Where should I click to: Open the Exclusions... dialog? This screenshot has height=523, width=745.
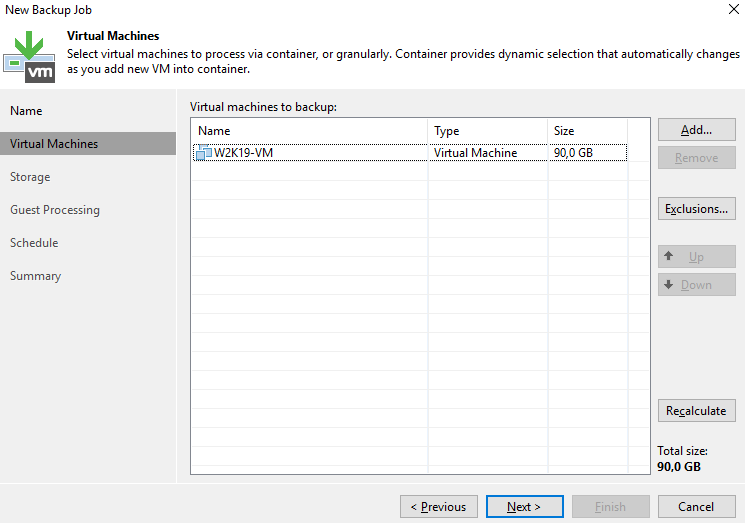coord(697,209)
